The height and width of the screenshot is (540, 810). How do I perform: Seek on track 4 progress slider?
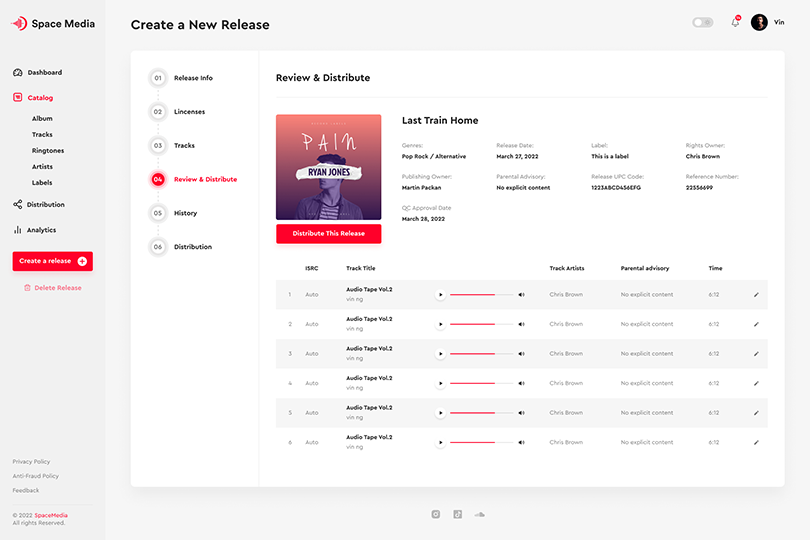click(x=481, y=383)
